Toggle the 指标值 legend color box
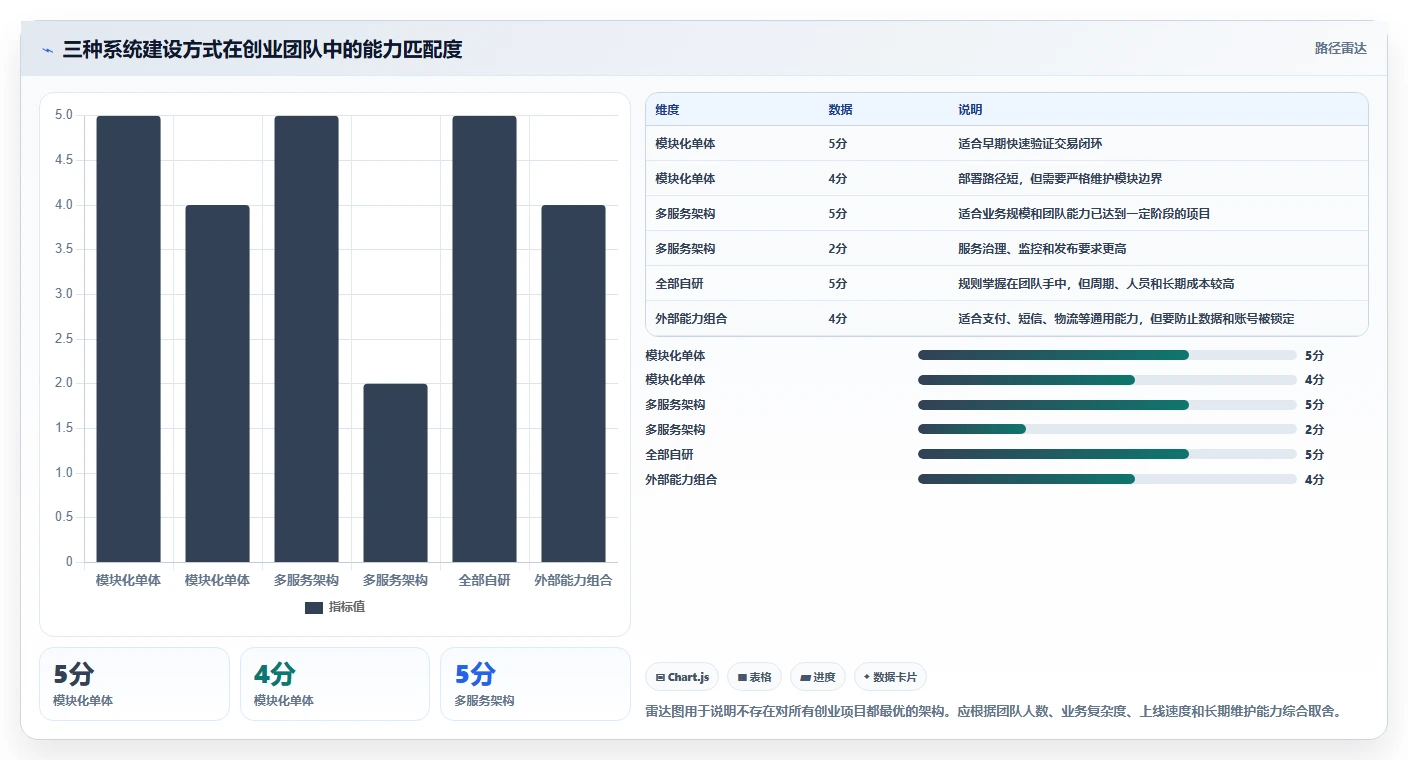 coord(314,607)
